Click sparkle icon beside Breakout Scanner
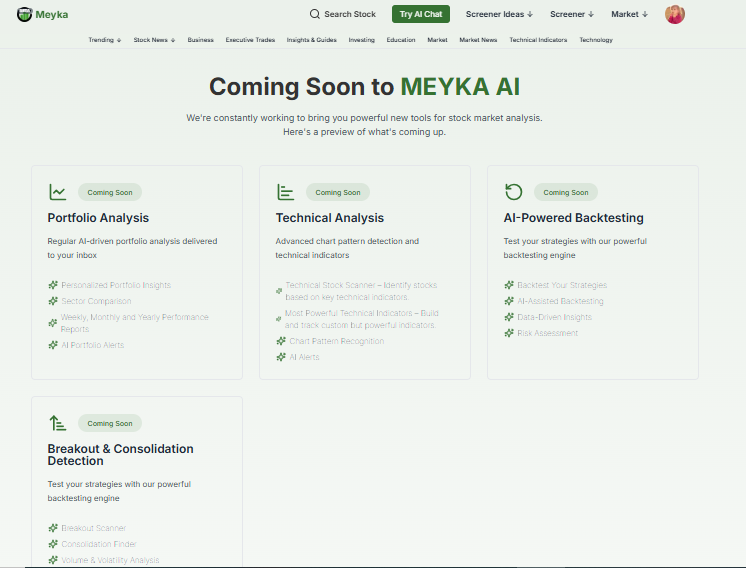The image size is (746, 568). click(53, 528)
